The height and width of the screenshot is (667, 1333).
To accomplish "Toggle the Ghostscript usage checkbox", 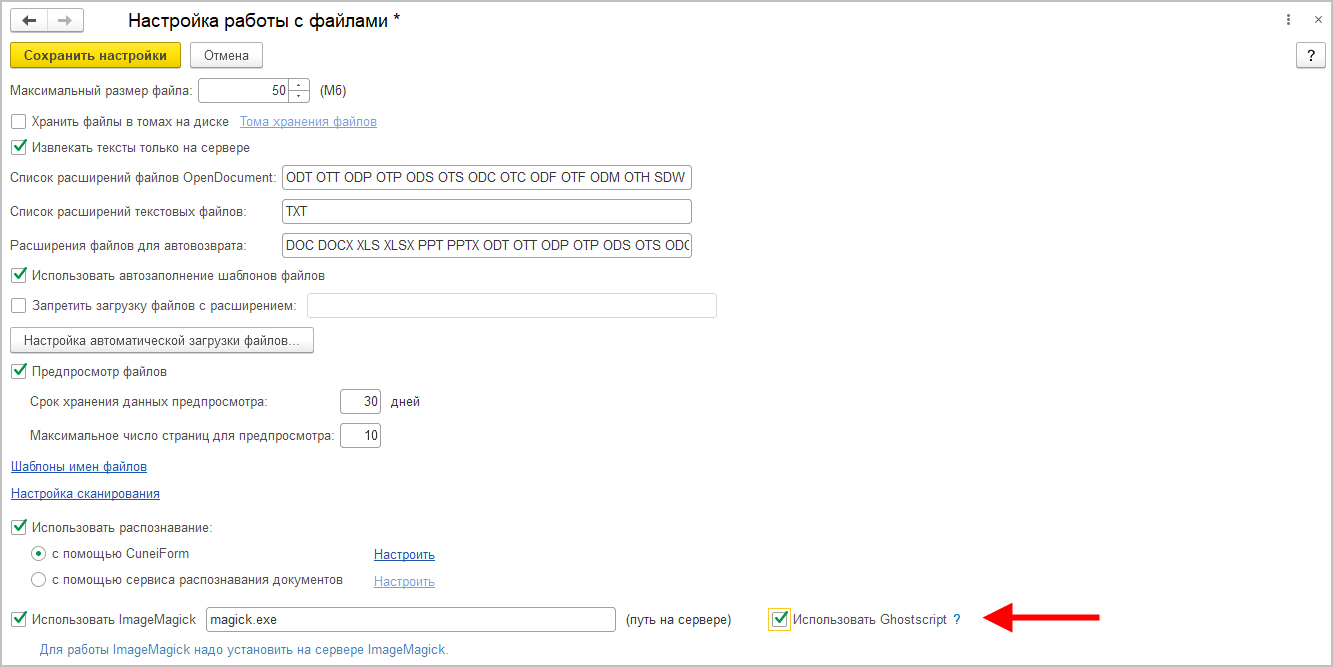I will (x=780, y=620).
